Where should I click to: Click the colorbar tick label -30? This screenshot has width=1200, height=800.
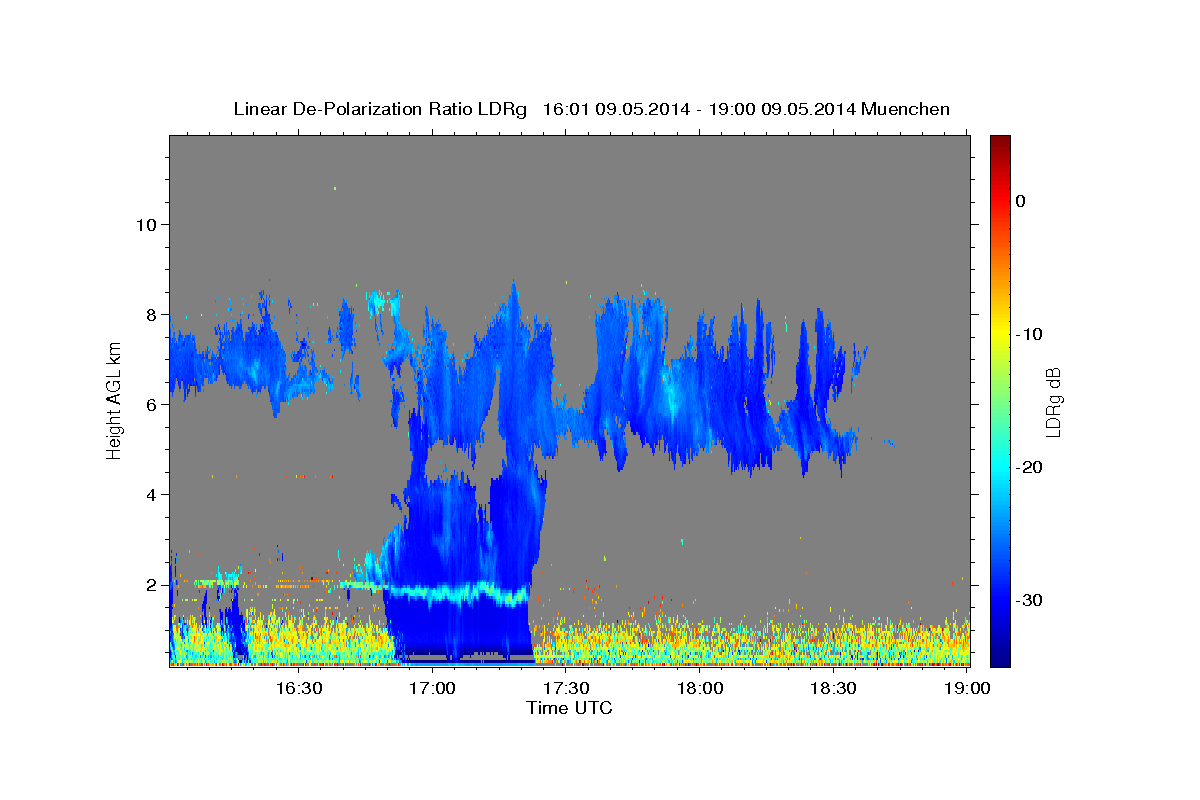point(1029,600)
